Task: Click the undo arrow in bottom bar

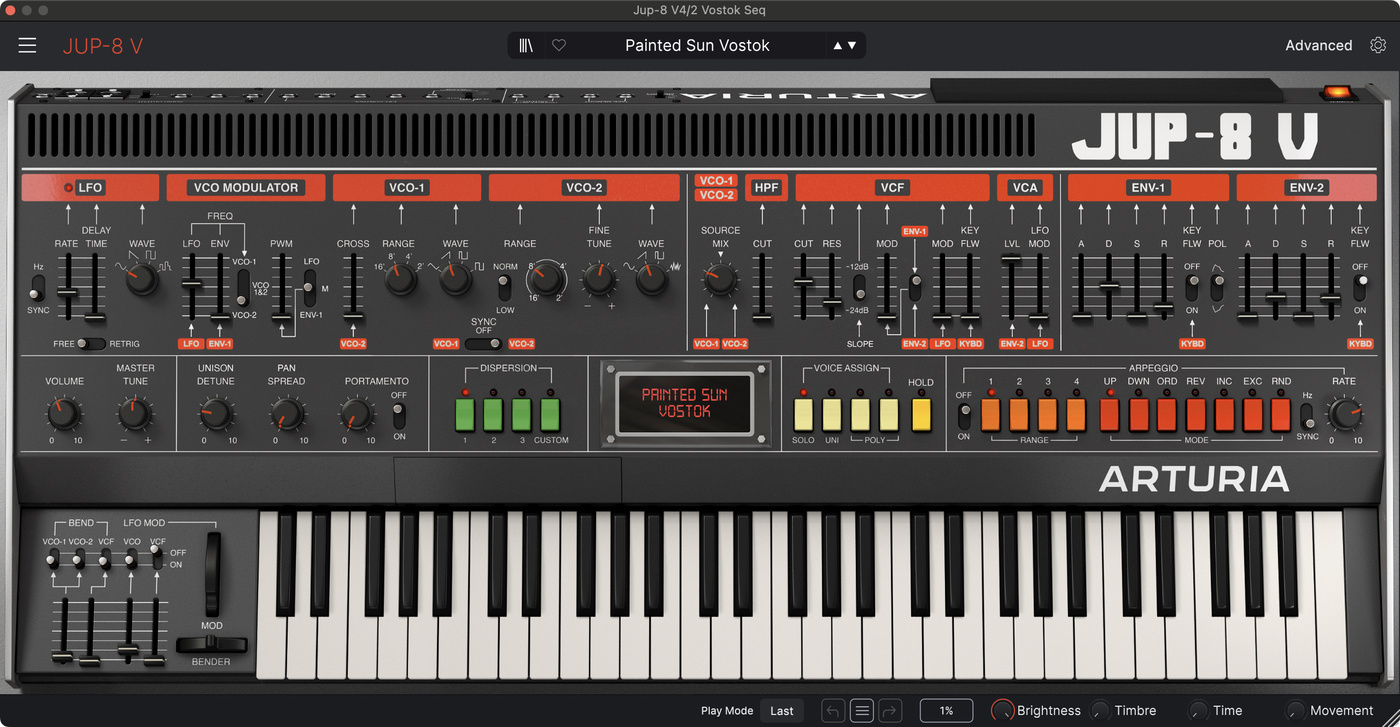Action: [x=833, y=711]
